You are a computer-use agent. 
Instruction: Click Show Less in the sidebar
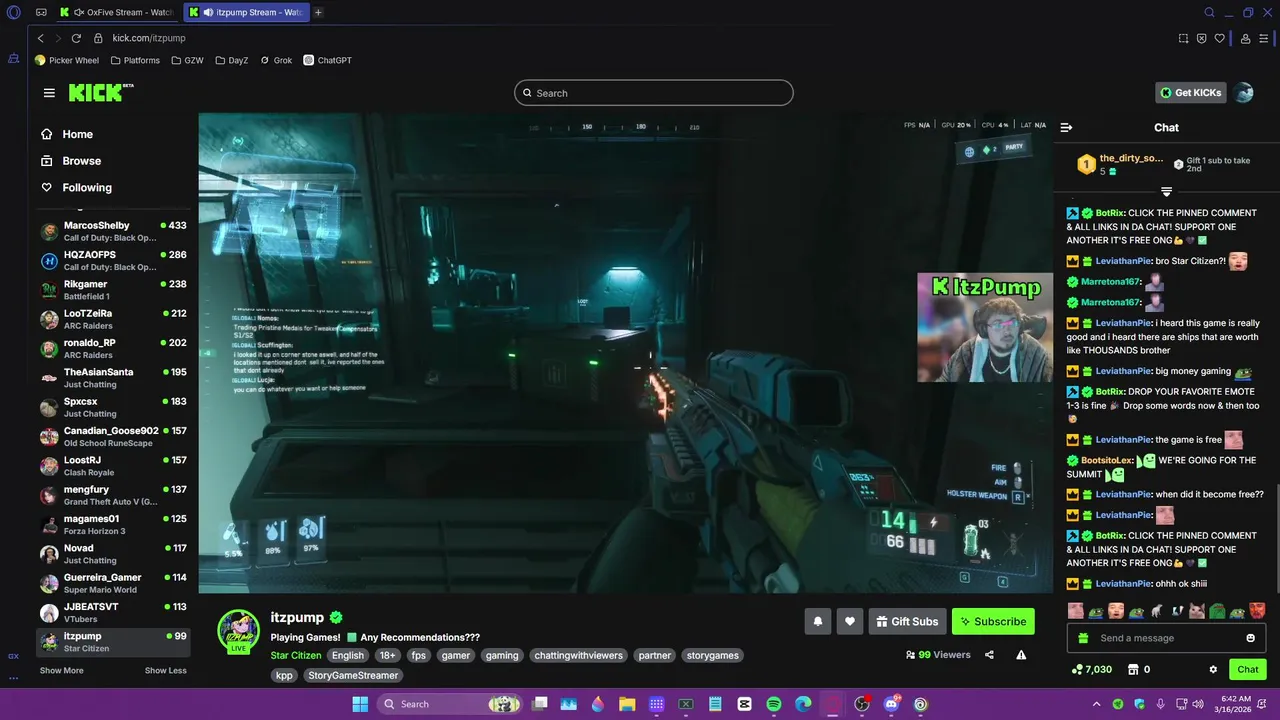(x=166, y=670)
